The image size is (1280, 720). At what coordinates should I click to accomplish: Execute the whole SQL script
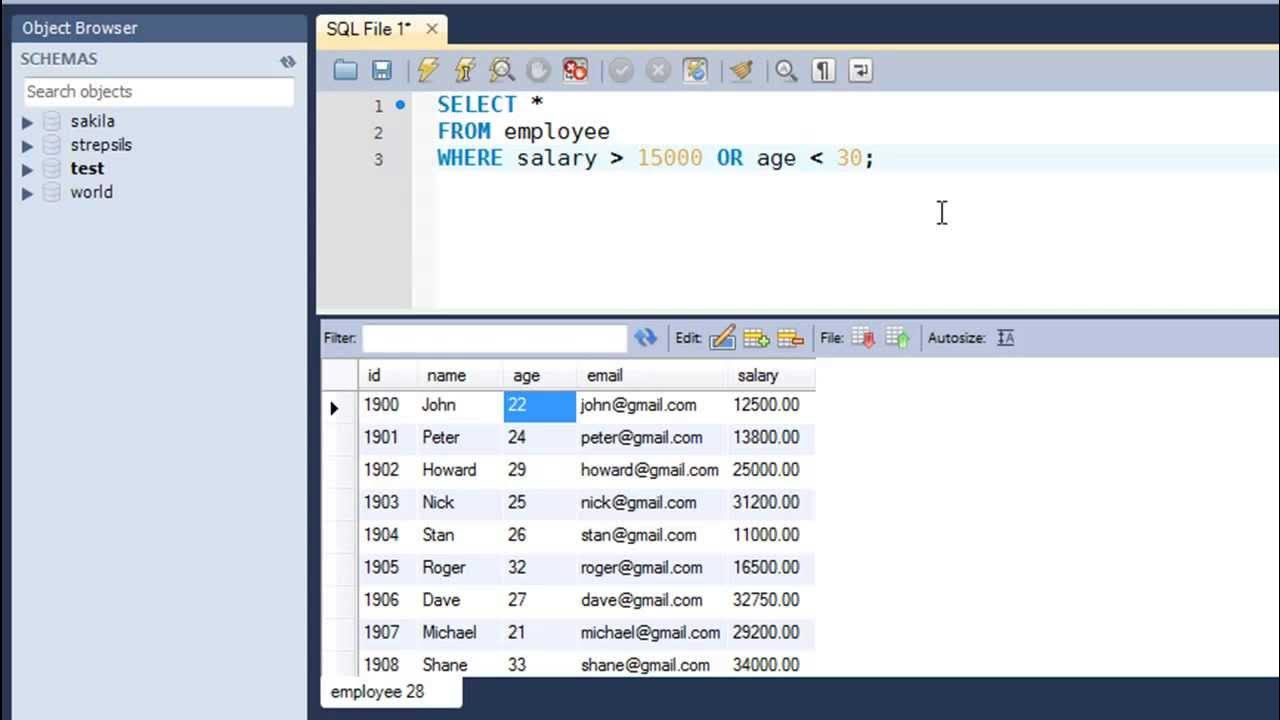(428, 70)
